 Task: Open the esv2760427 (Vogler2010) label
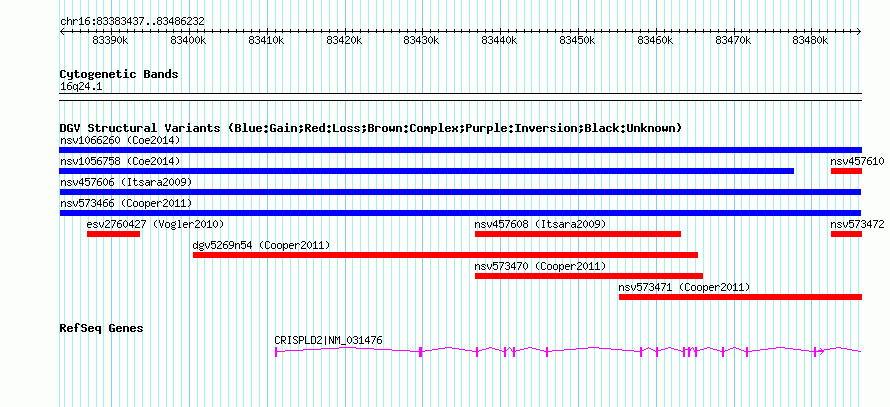click(156, 224)
